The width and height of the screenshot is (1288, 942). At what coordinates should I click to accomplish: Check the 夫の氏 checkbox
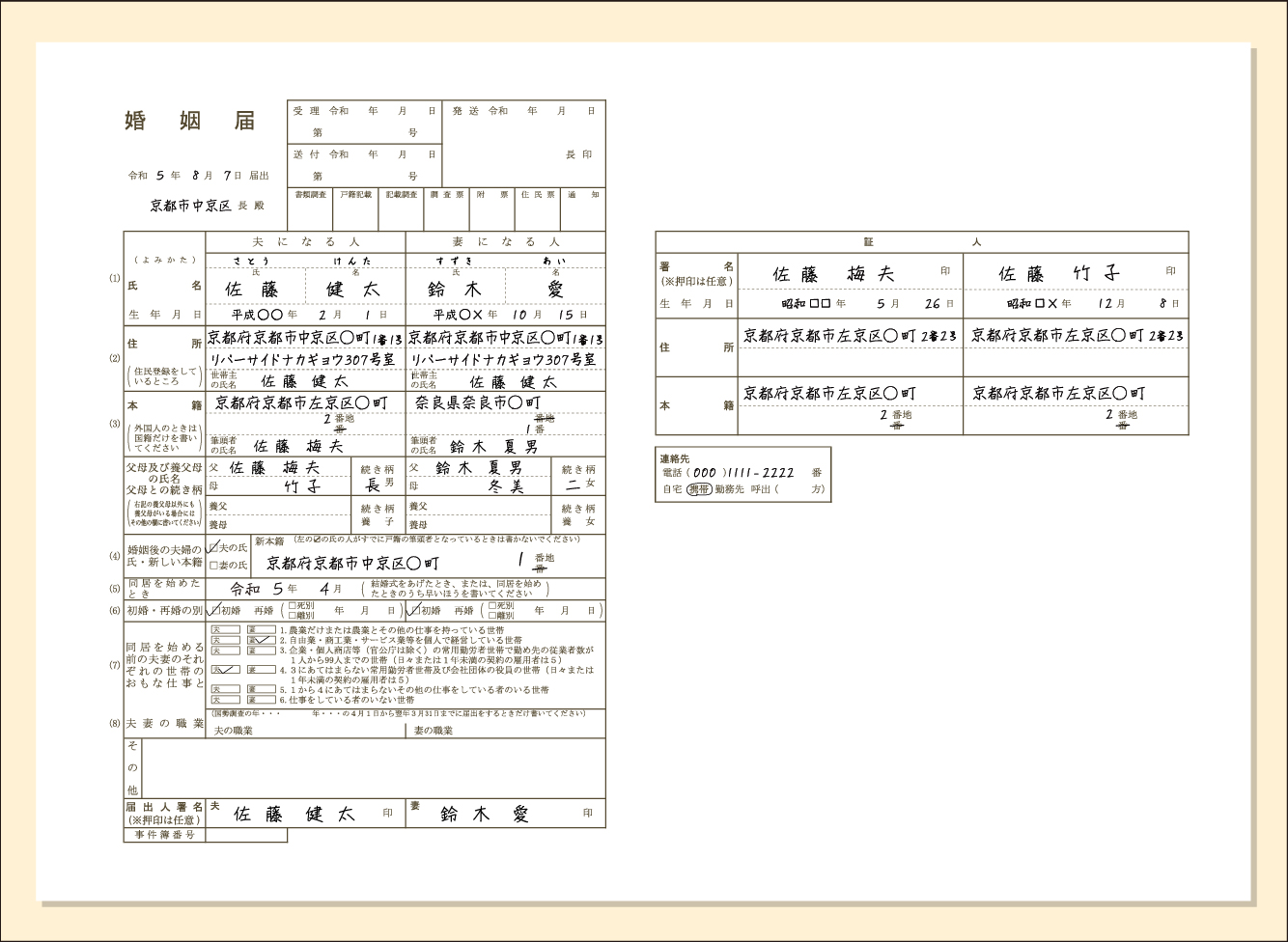pos(213,548)
